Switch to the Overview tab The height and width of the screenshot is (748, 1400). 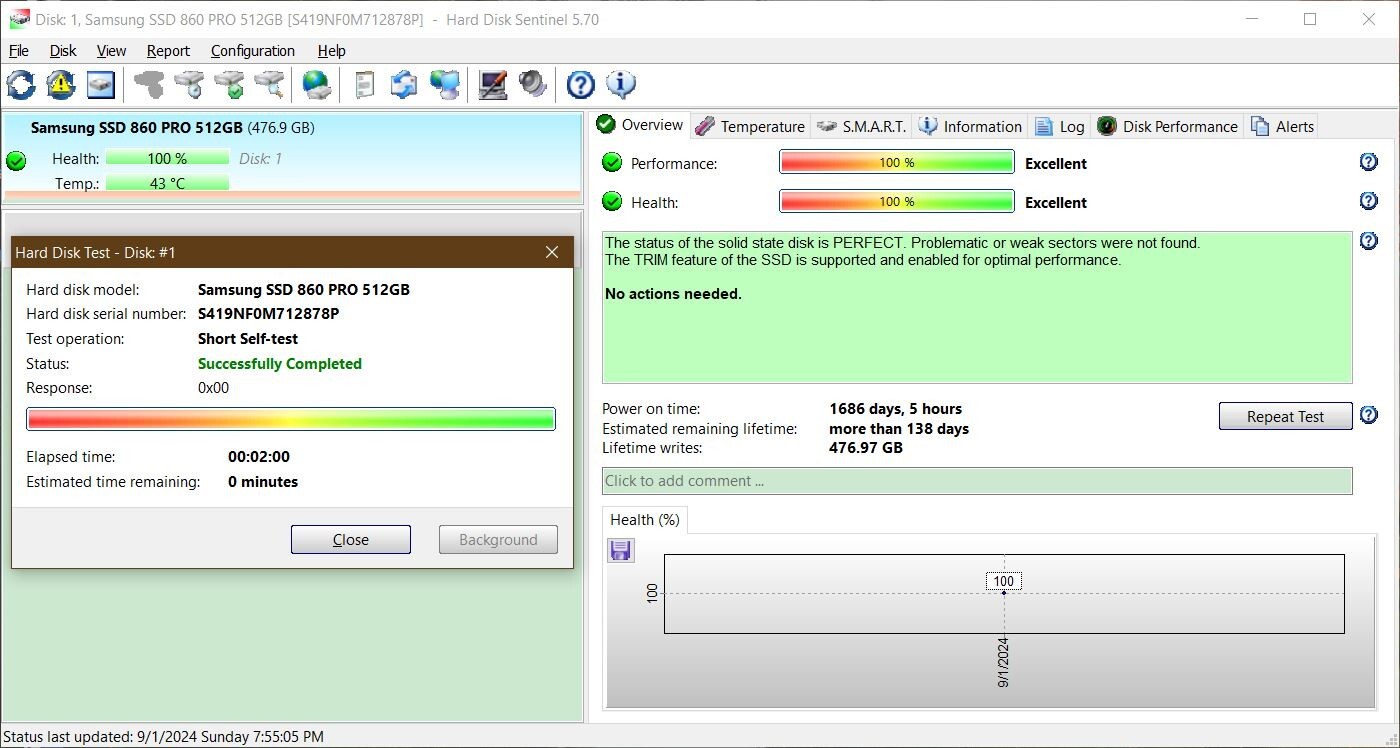point(641,125)
